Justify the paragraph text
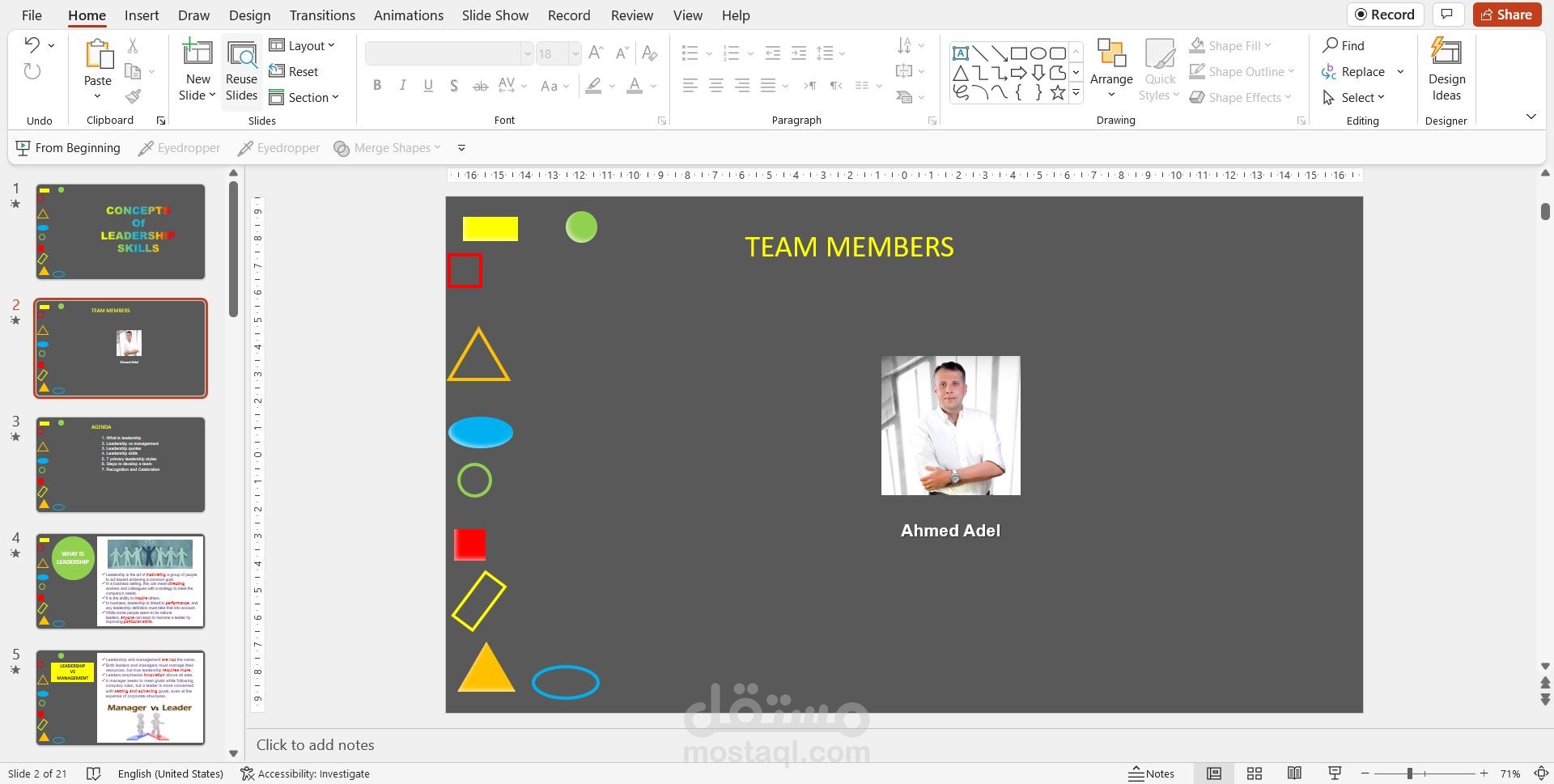 pyautogui.click(x=767, y=86)
